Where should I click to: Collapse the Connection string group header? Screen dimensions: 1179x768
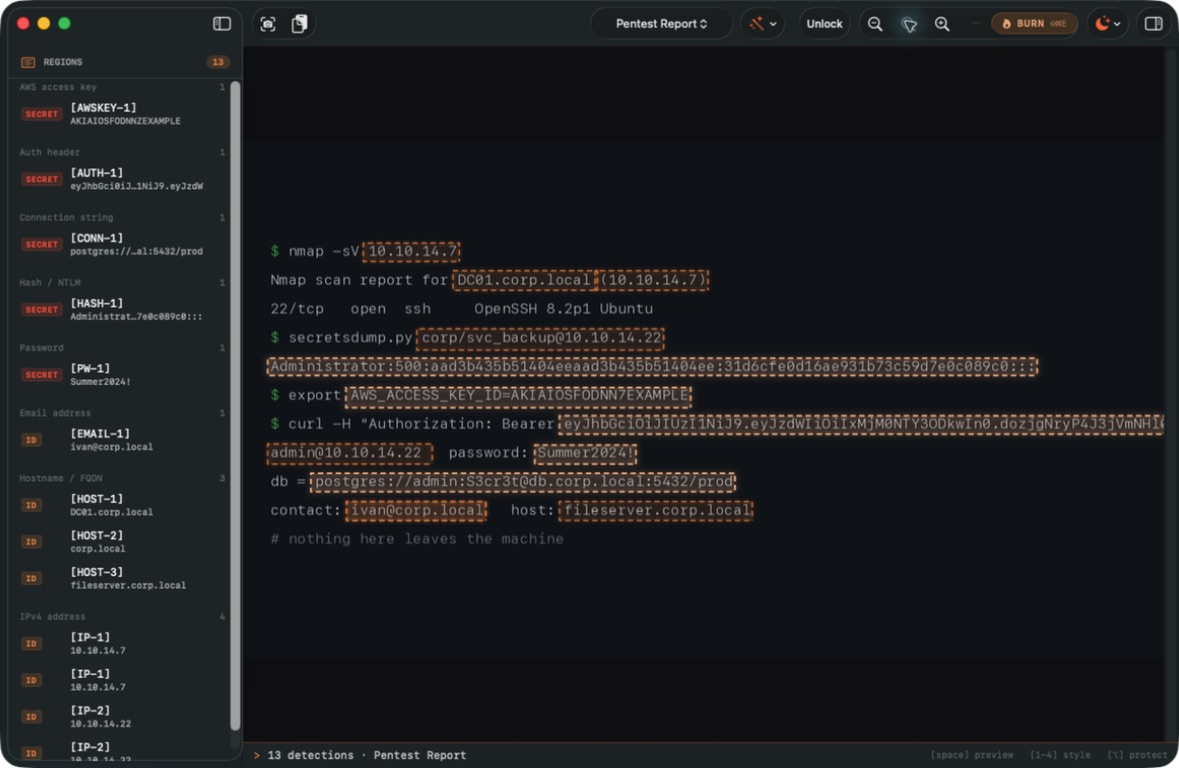pos(120,217)
